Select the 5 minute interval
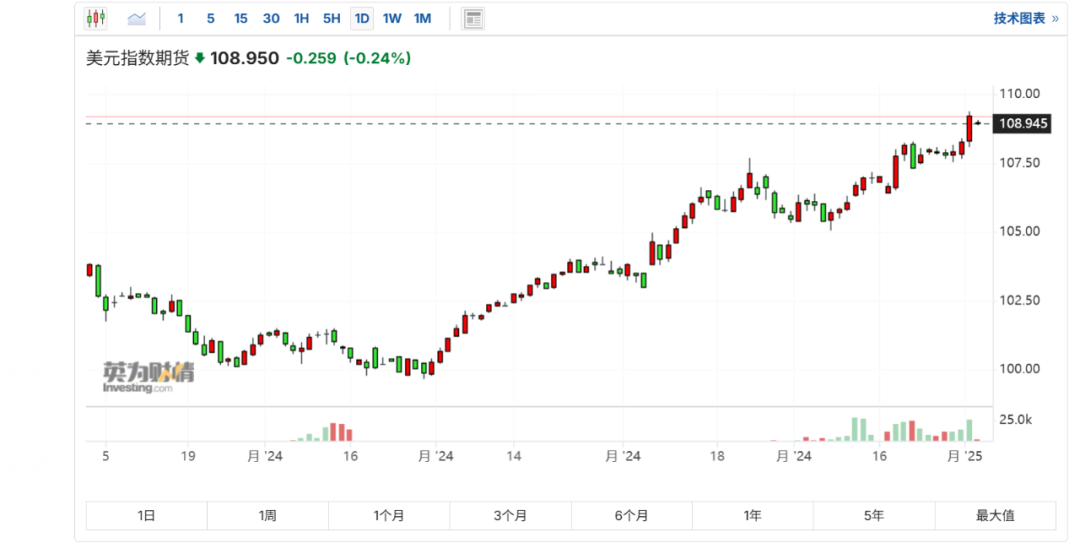Screen dimensions: 1080x554 pos(210,18)
